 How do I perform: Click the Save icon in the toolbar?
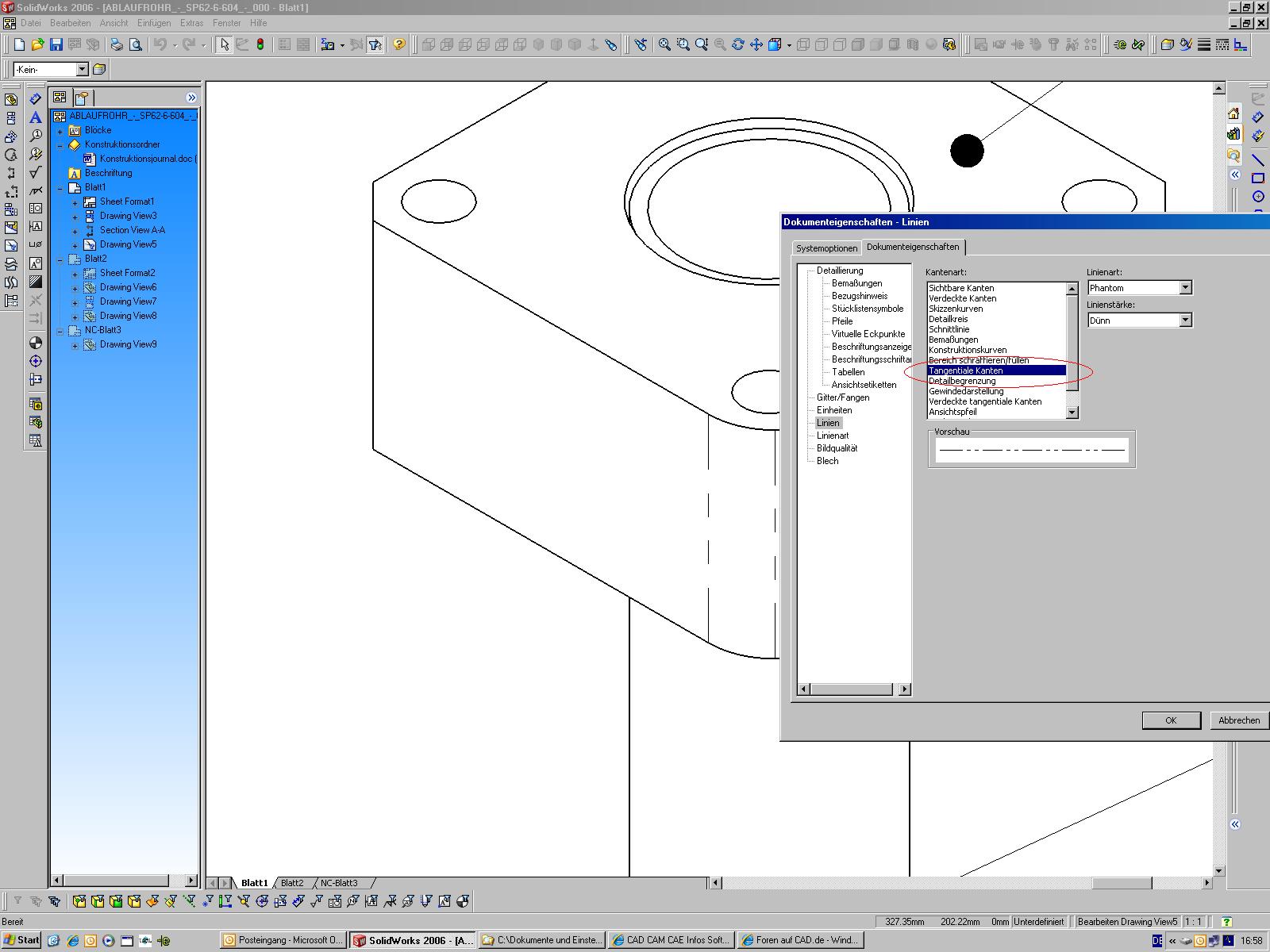56,44
